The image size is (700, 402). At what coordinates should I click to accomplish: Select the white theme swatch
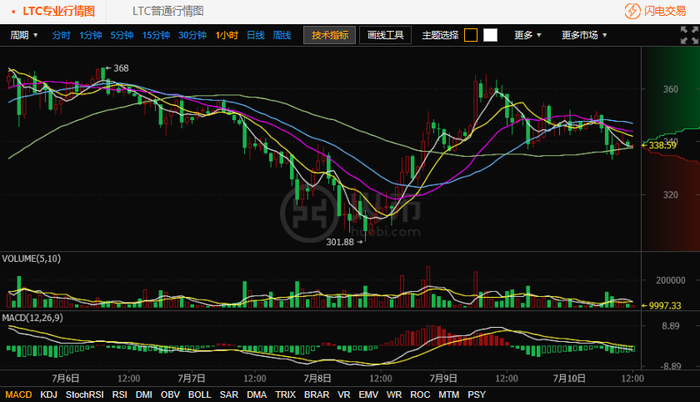click(x=490, y=35)
